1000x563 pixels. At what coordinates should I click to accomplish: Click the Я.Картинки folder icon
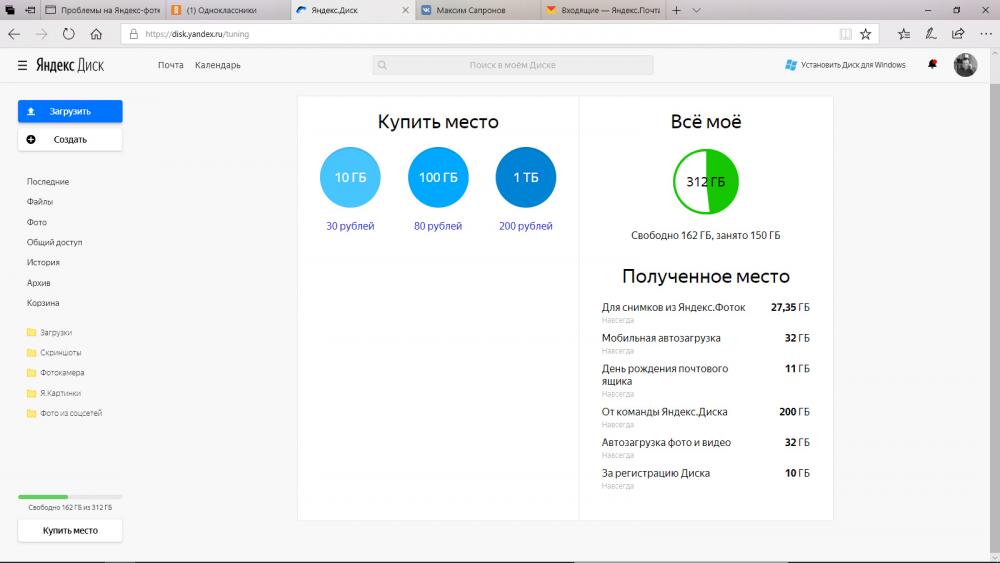31,393
